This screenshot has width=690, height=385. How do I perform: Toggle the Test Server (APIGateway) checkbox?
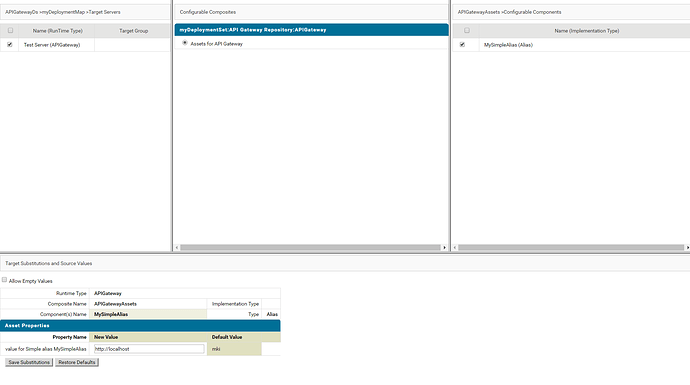(10, 44)
